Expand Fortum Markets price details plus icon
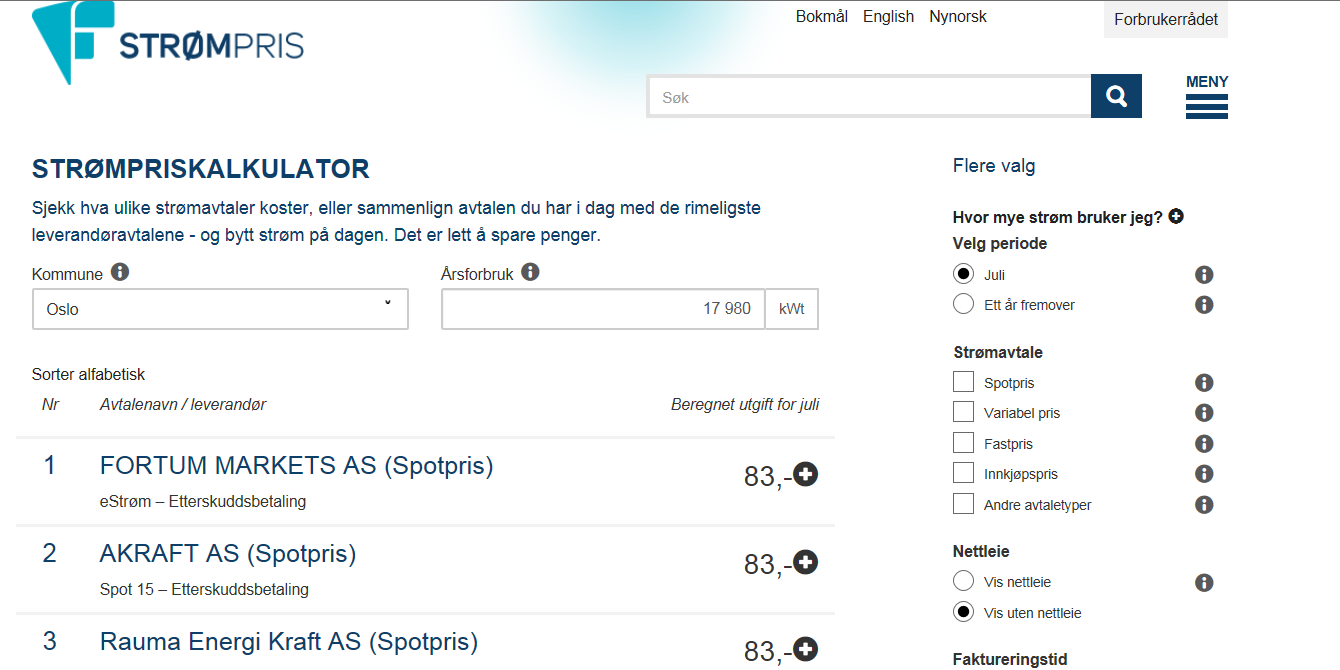This screenshot has height=670, width=1340. tap(806, 475)
